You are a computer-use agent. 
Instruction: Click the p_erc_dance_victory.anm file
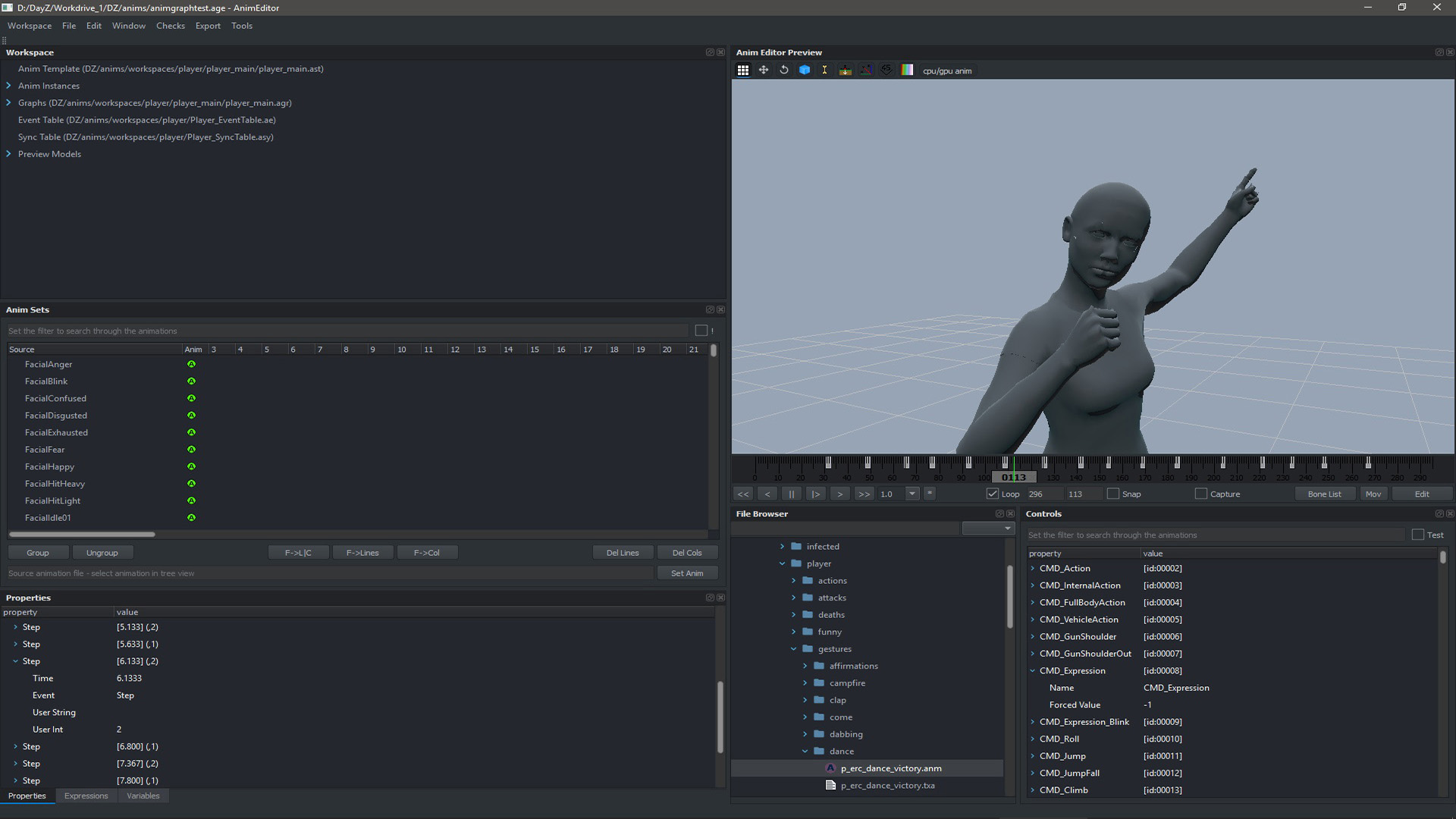[x=892, y=768]
